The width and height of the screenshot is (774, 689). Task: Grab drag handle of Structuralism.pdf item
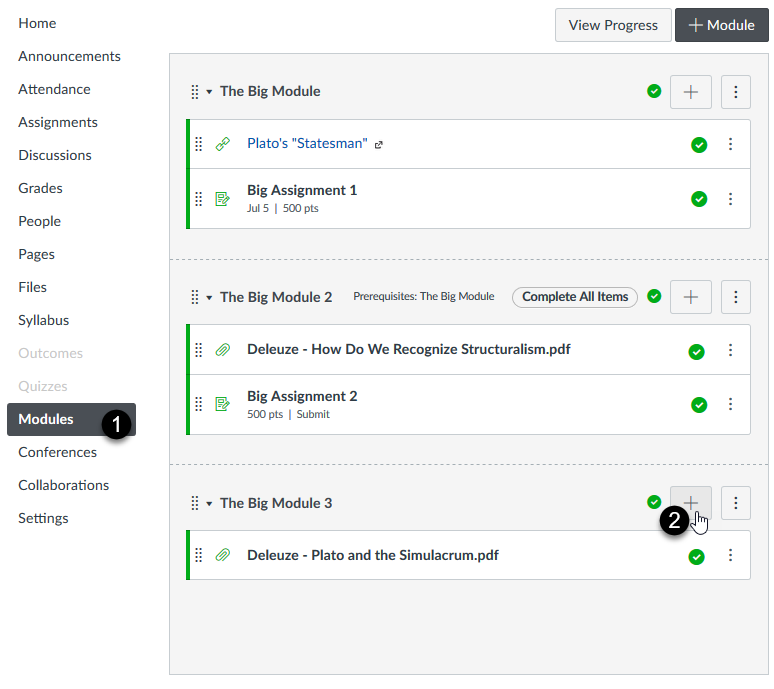tap(198, 350)
